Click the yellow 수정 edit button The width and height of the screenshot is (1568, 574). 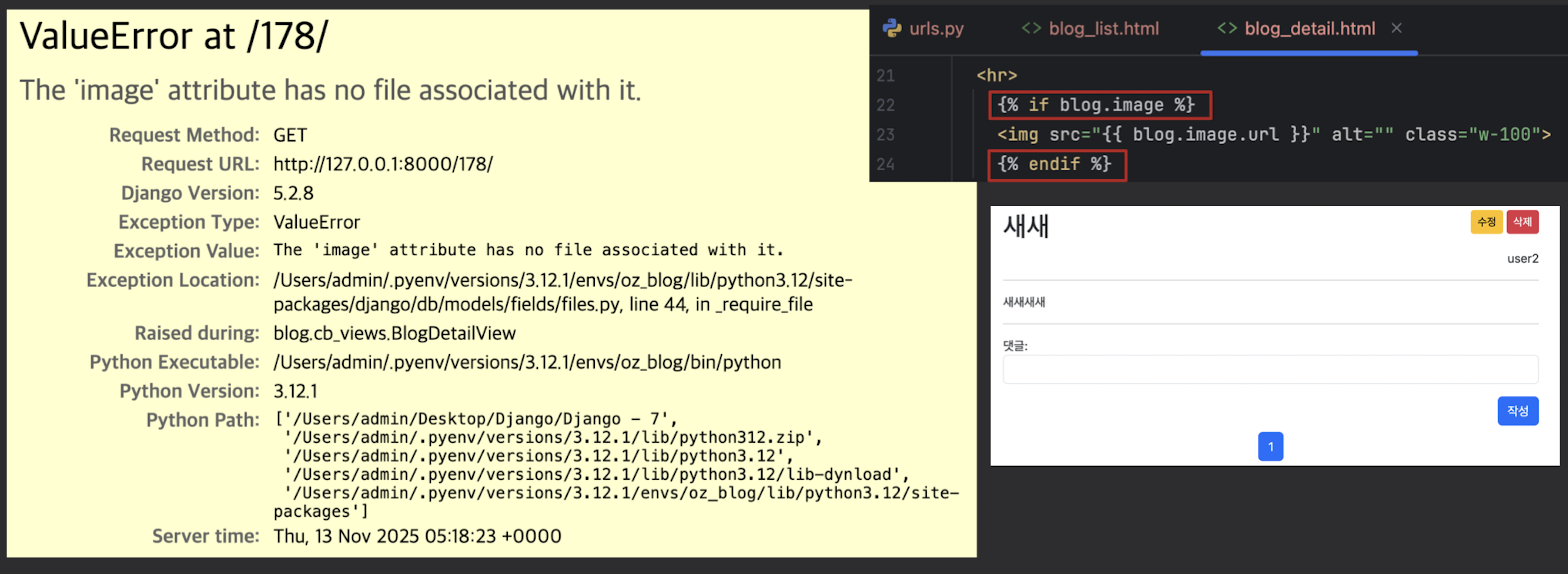click(1486, 222)
